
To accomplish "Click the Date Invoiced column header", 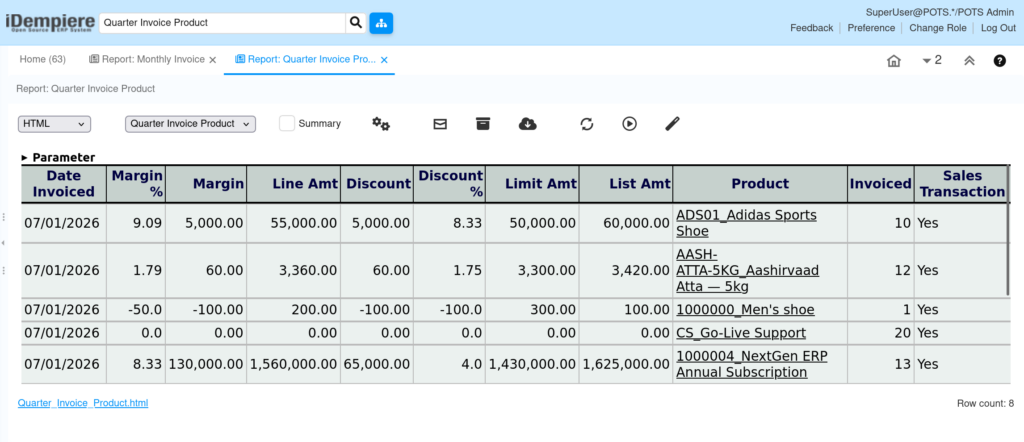I will click(x=64, y=184).
